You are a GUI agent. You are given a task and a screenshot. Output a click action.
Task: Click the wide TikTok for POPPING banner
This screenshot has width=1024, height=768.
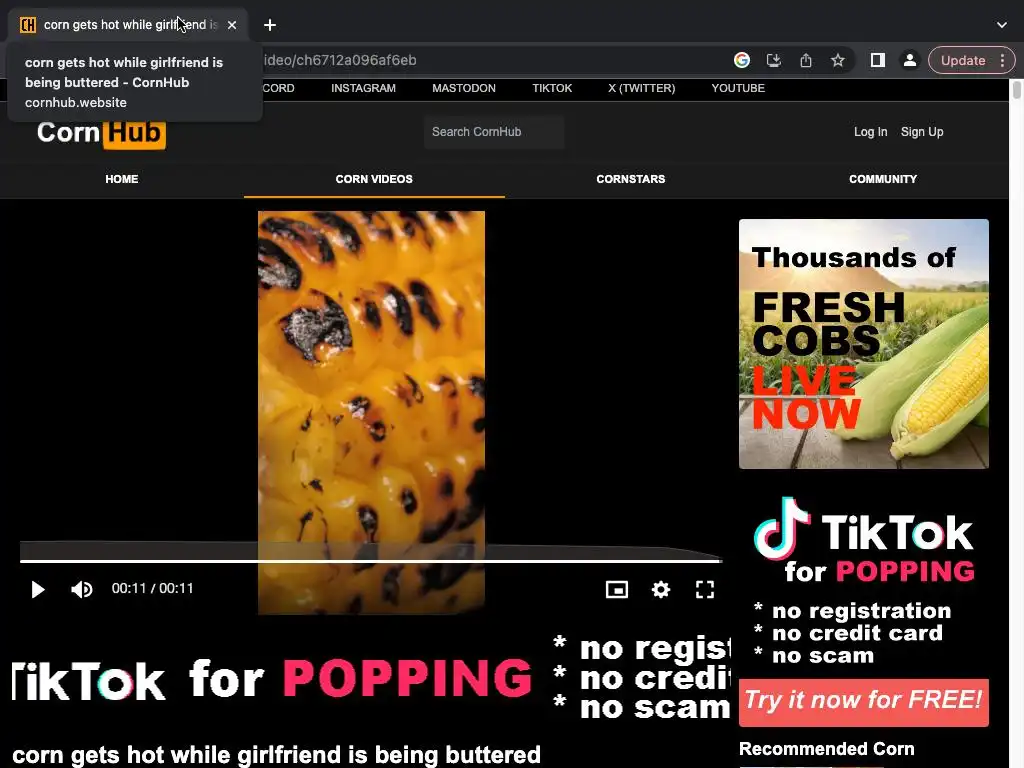(x=371, y=679)
